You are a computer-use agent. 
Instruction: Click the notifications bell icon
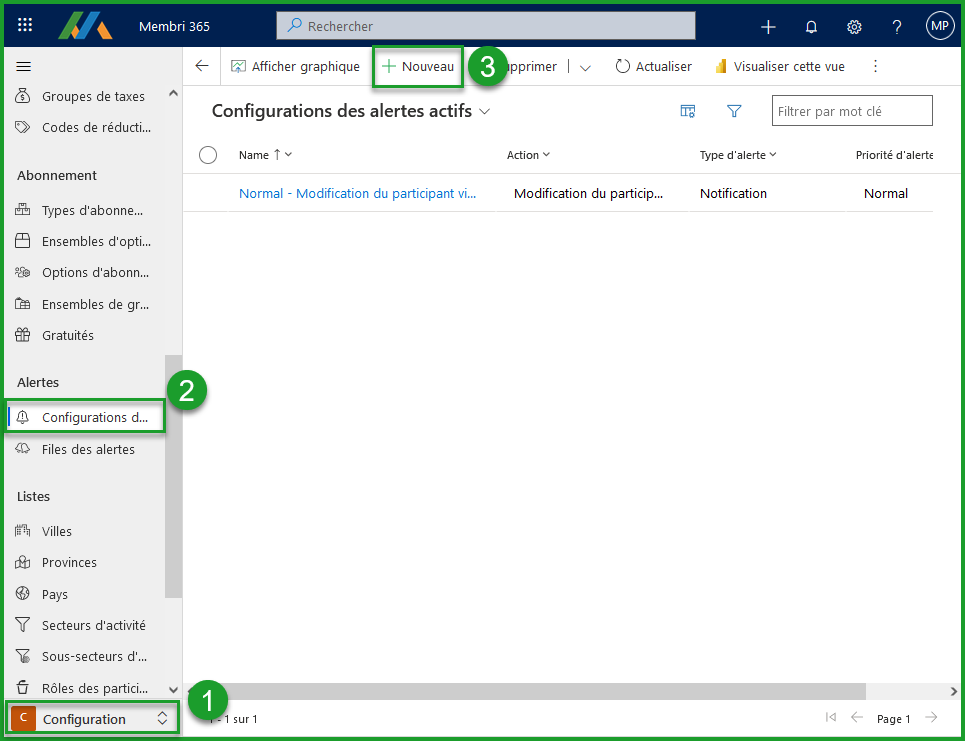[811, 27]
